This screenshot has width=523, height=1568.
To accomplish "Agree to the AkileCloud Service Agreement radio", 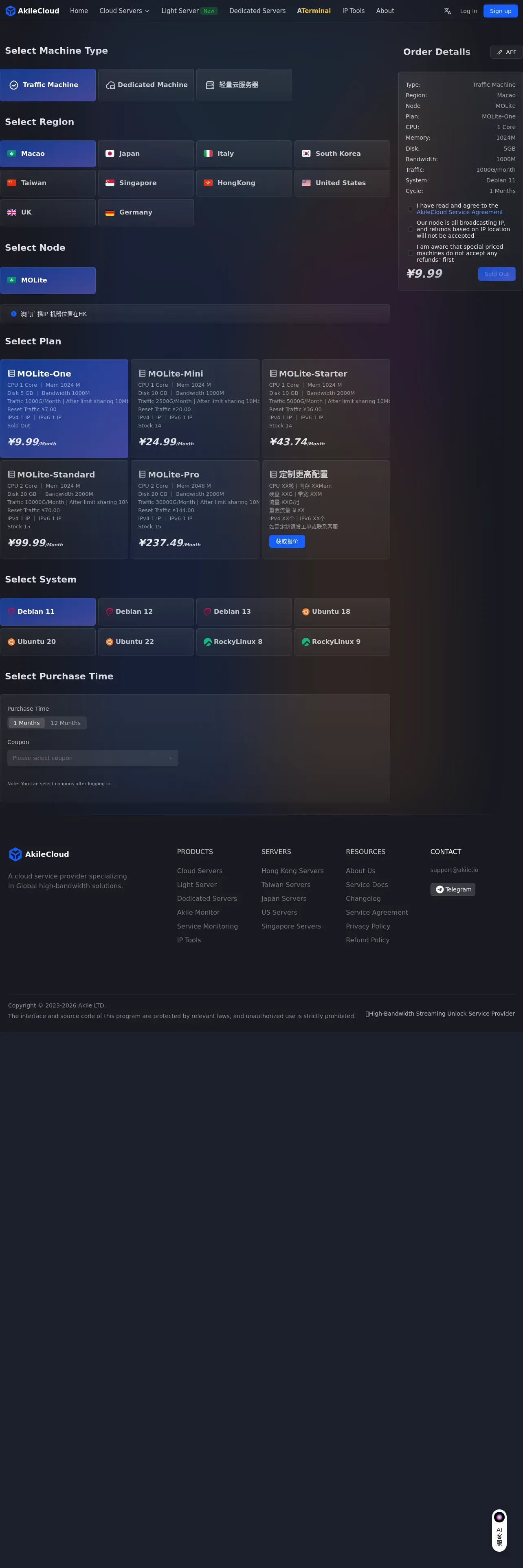I will point(410,209).
